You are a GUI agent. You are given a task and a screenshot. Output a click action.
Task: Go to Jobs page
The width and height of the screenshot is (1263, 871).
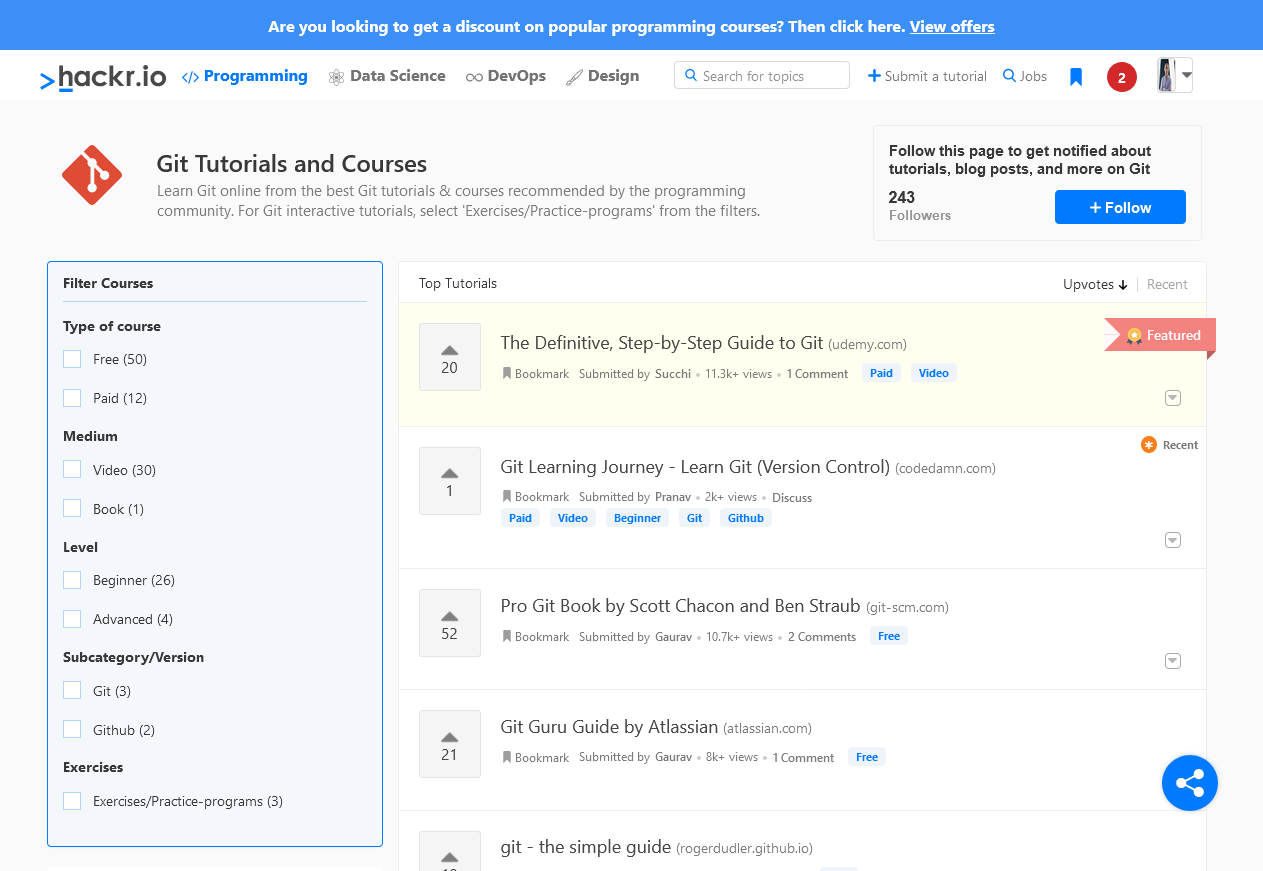point(1025,76)
